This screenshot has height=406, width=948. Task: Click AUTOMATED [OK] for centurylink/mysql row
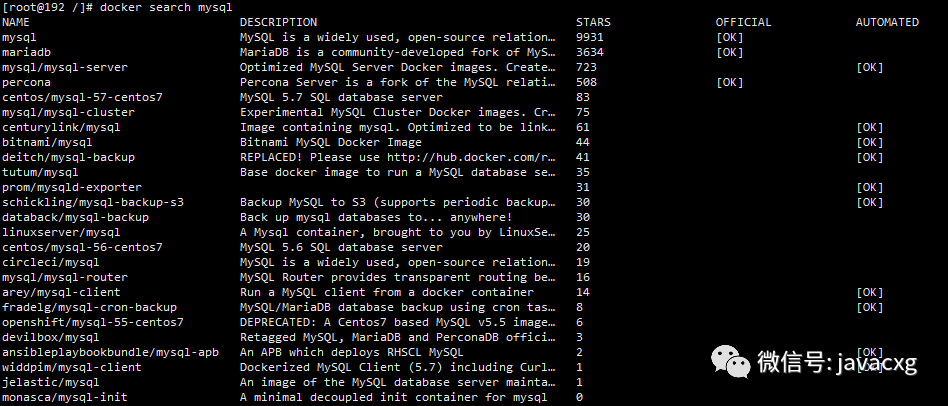[869, 127]
